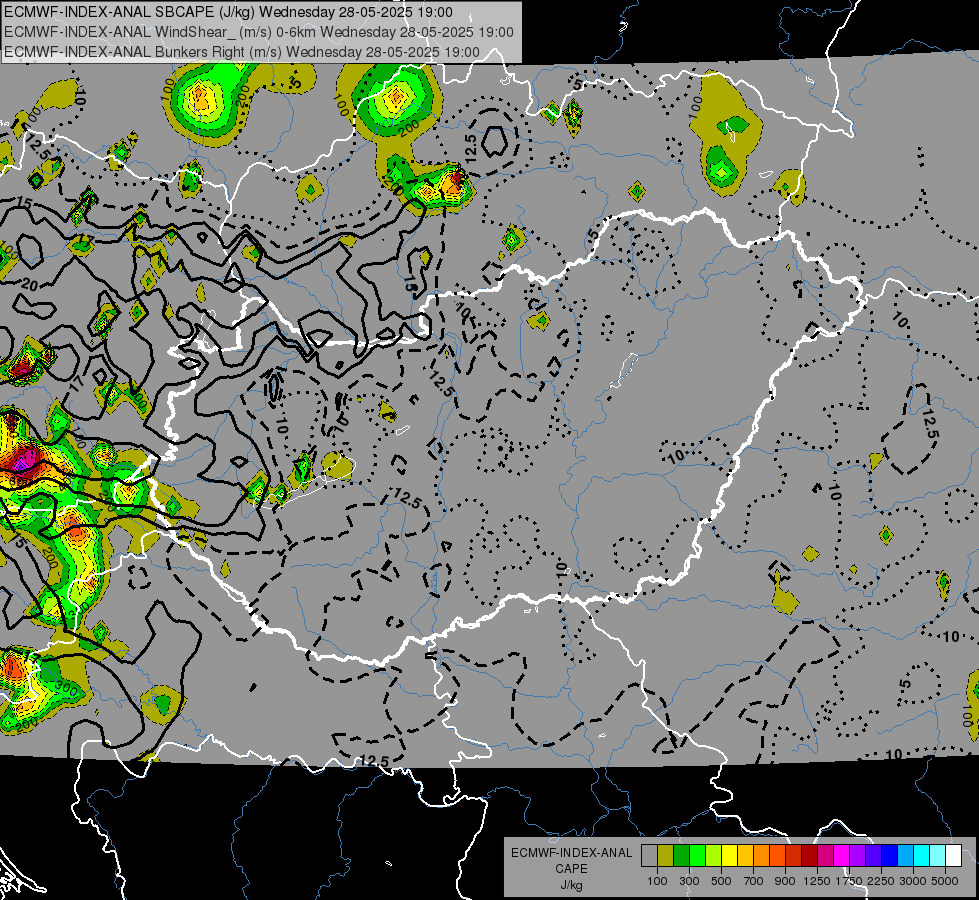Click the legend value 1250
Image resolution: width=979 pixels, height=900 pixels.
pyautogui.click(x=817, y=881)
